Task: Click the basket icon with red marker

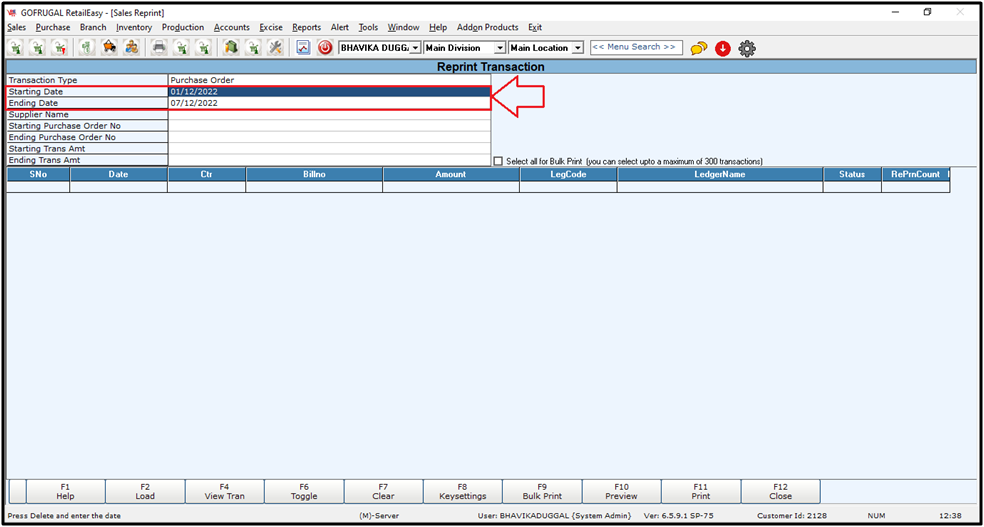Action: (60, 48)
